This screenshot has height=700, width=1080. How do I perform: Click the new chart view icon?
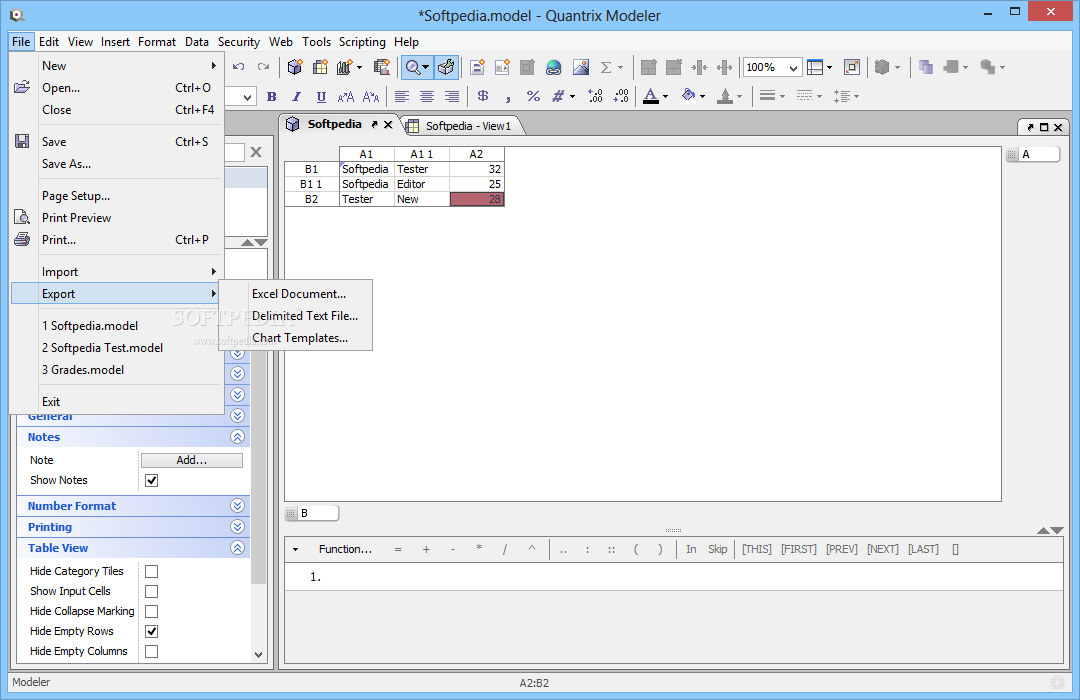click(x=344, y=67)
